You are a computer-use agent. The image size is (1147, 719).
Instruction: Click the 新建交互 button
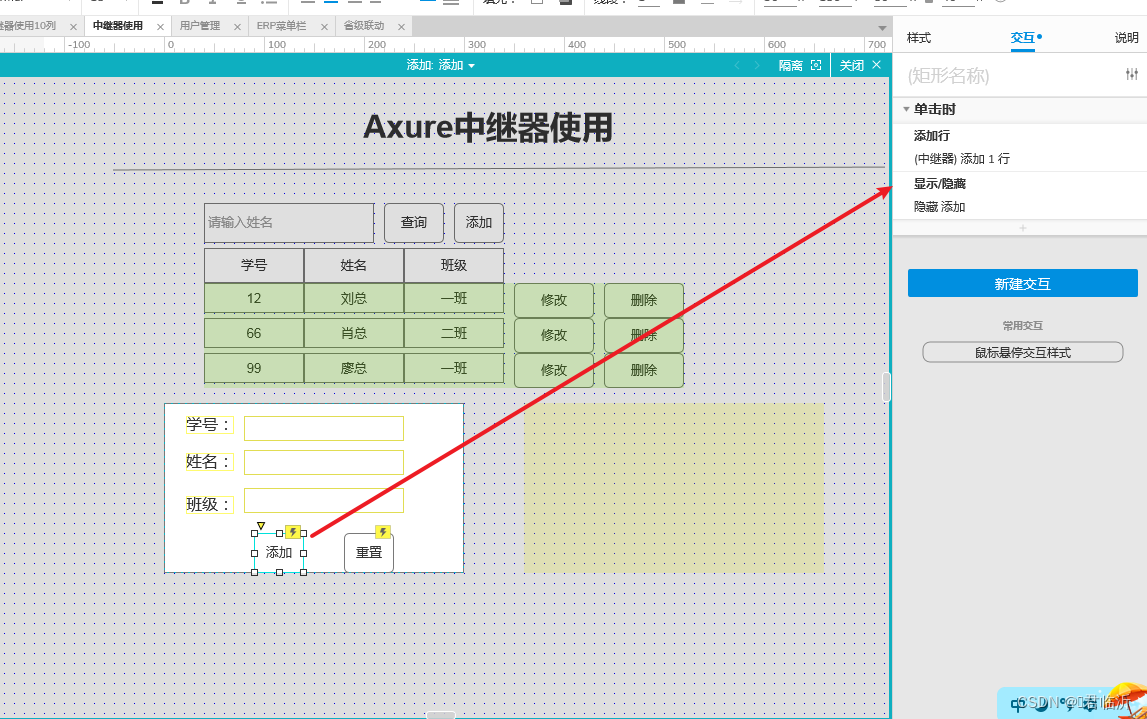tap(1023, 283)
